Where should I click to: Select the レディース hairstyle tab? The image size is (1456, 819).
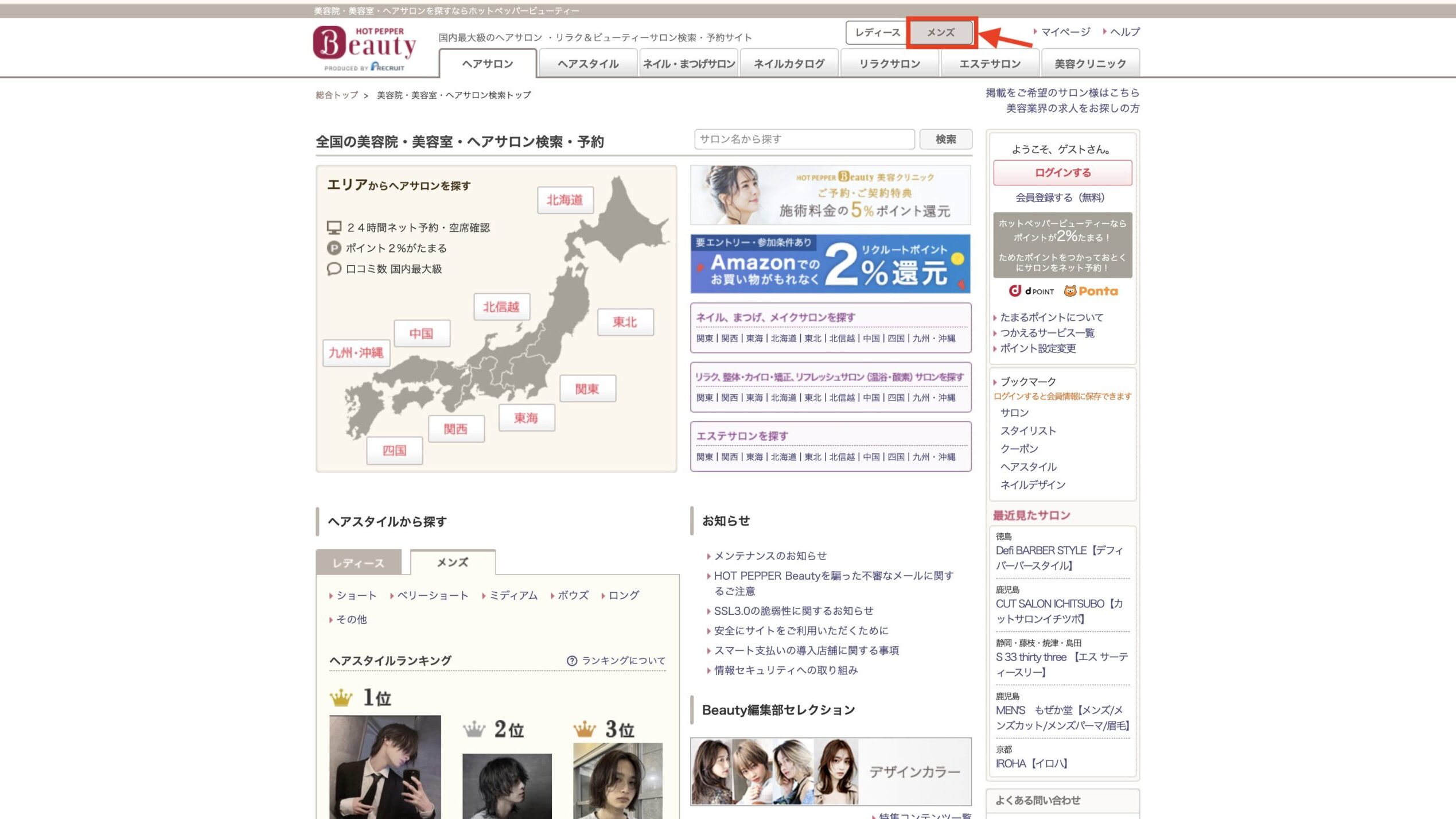point(359,562)
